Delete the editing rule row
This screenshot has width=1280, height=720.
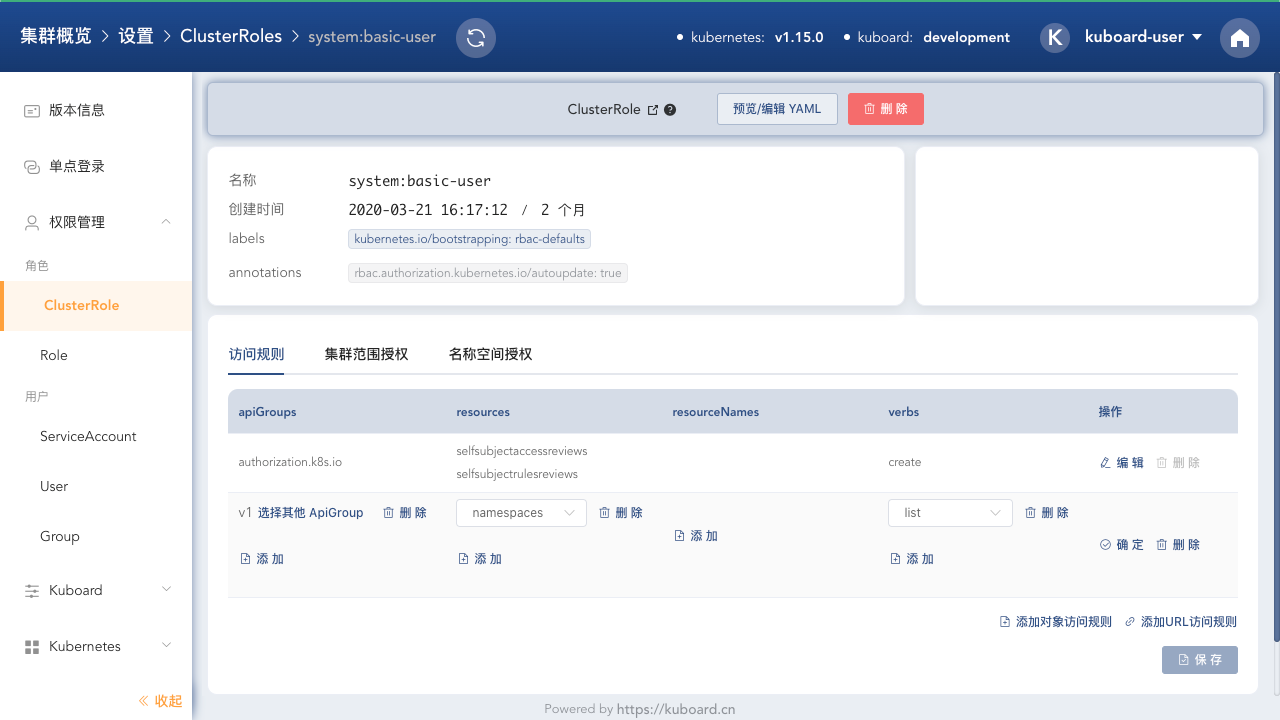[x=1178, y=544]
